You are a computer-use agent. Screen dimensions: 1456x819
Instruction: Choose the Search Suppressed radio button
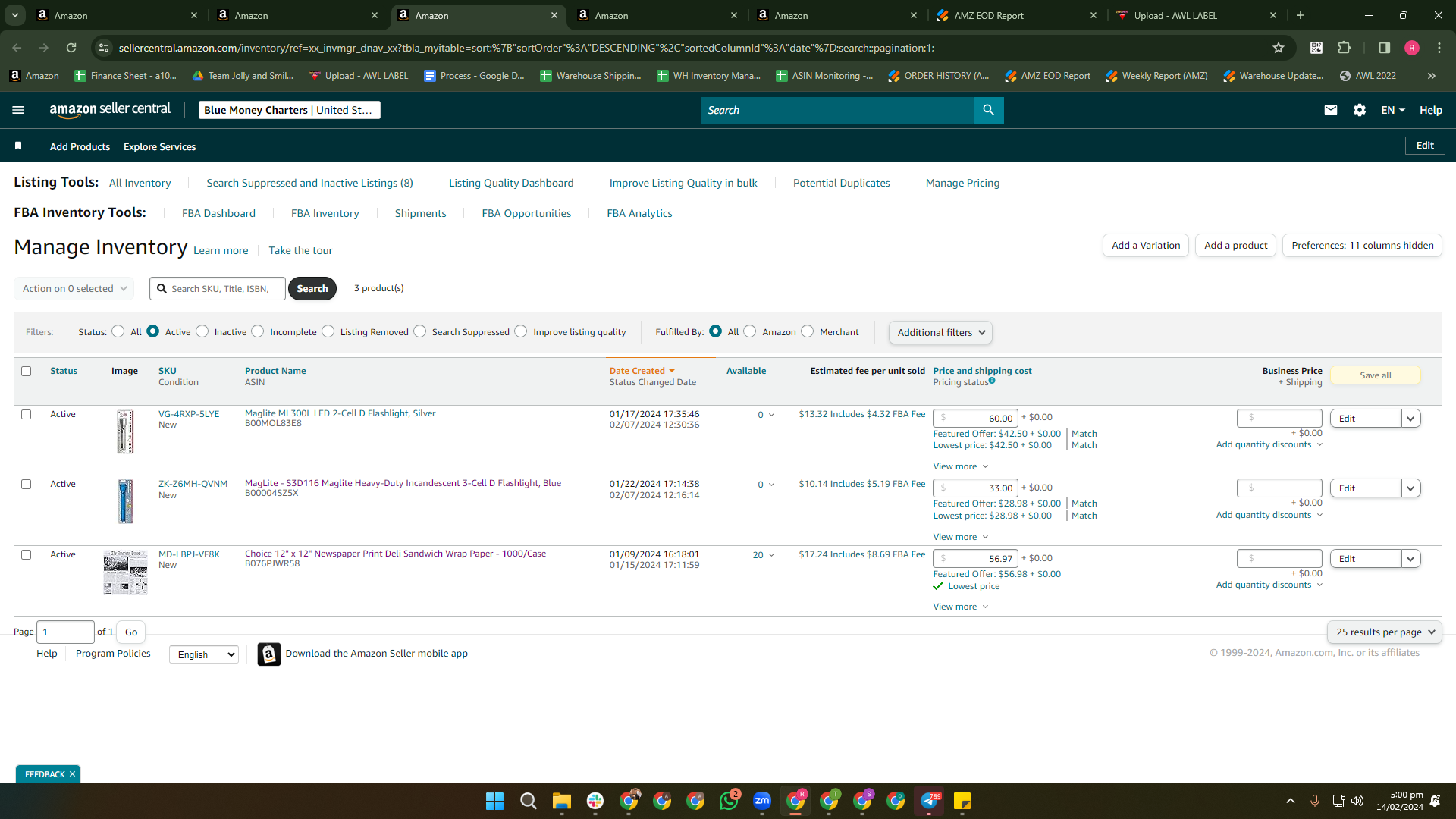pyautogui.click(x=420, y=331)
